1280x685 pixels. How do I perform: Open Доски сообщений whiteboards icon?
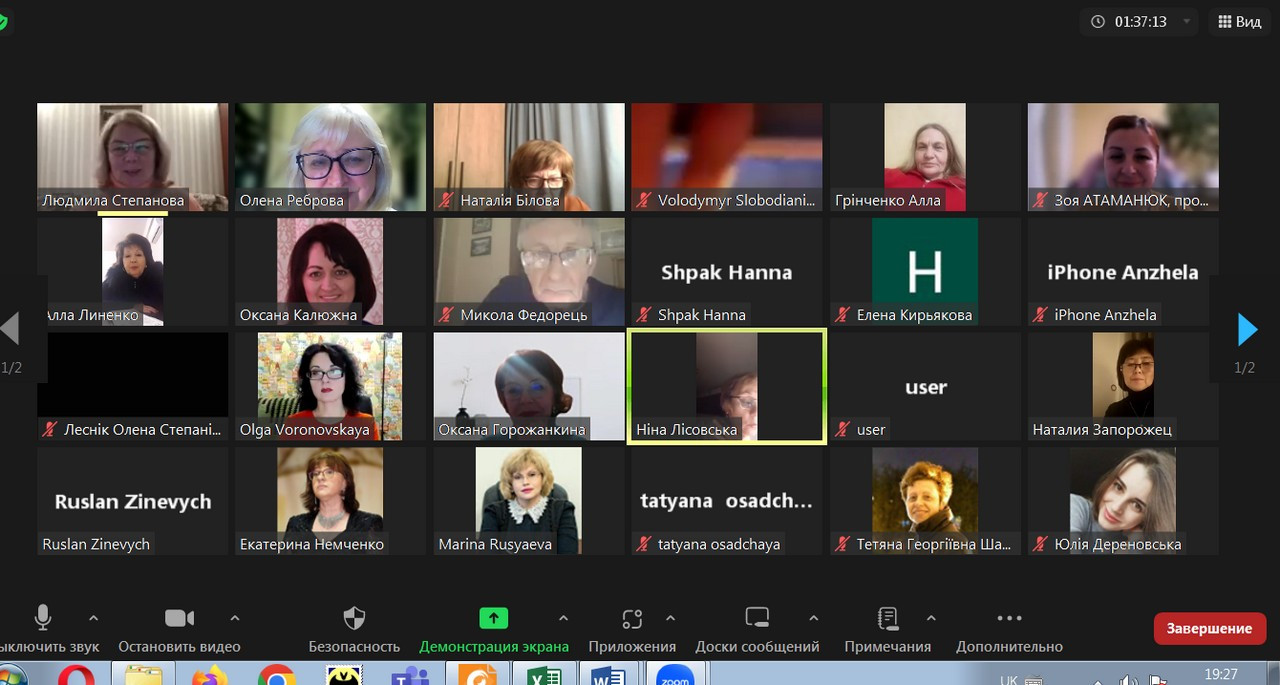coord(757,618)
